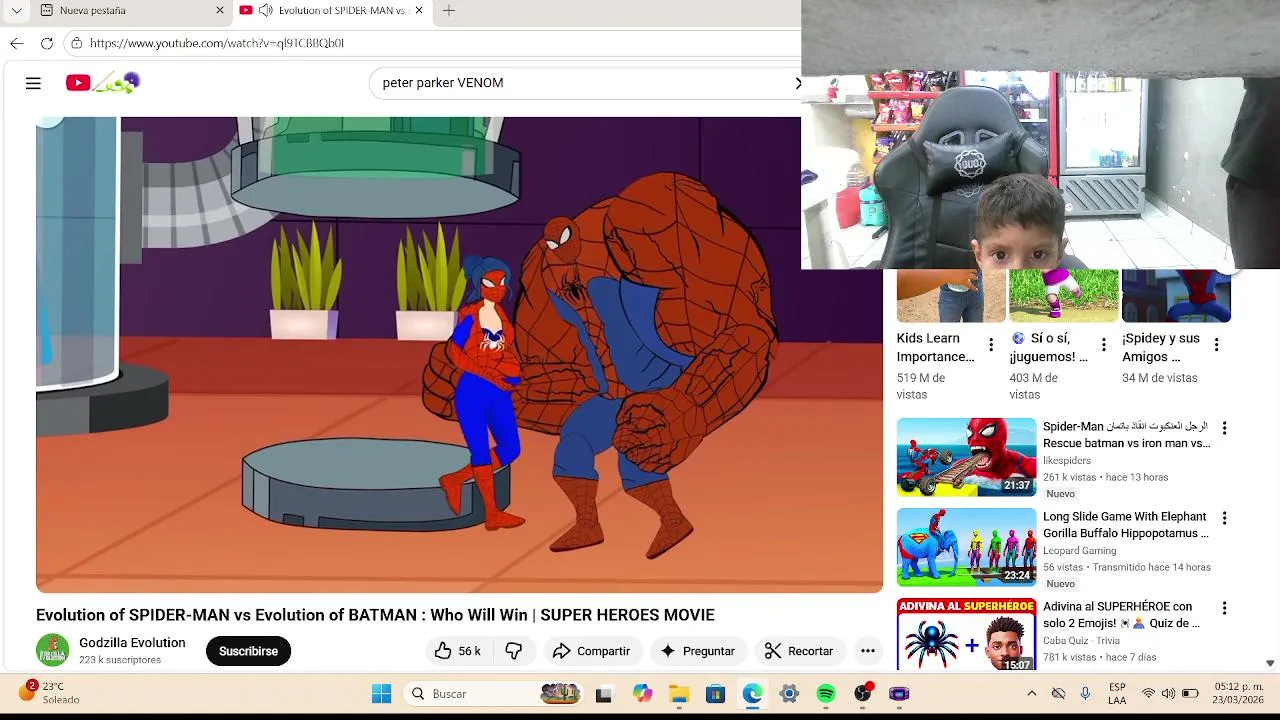The height and width of the screenshot is (720, 1280).
Task: Open options for Rescue batman vs iron man video
Action: coord(1224,428)
